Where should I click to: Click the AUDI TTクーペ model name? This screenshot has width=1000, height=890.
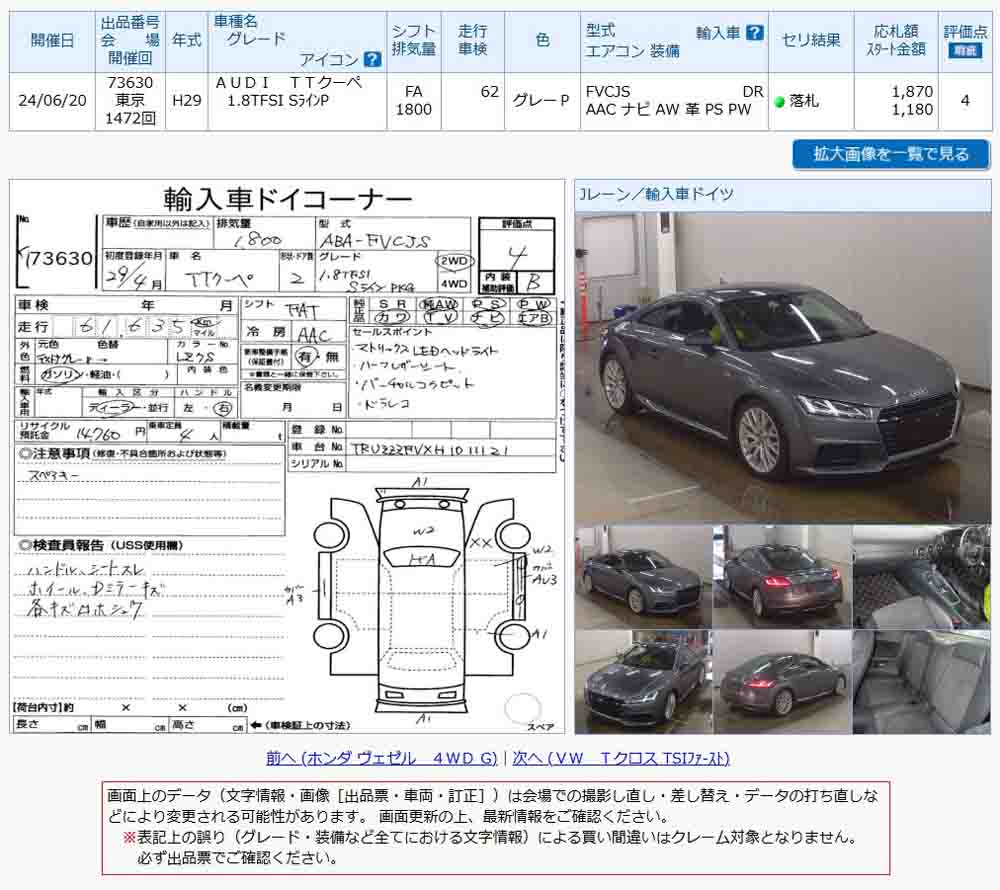coord(289,83)
